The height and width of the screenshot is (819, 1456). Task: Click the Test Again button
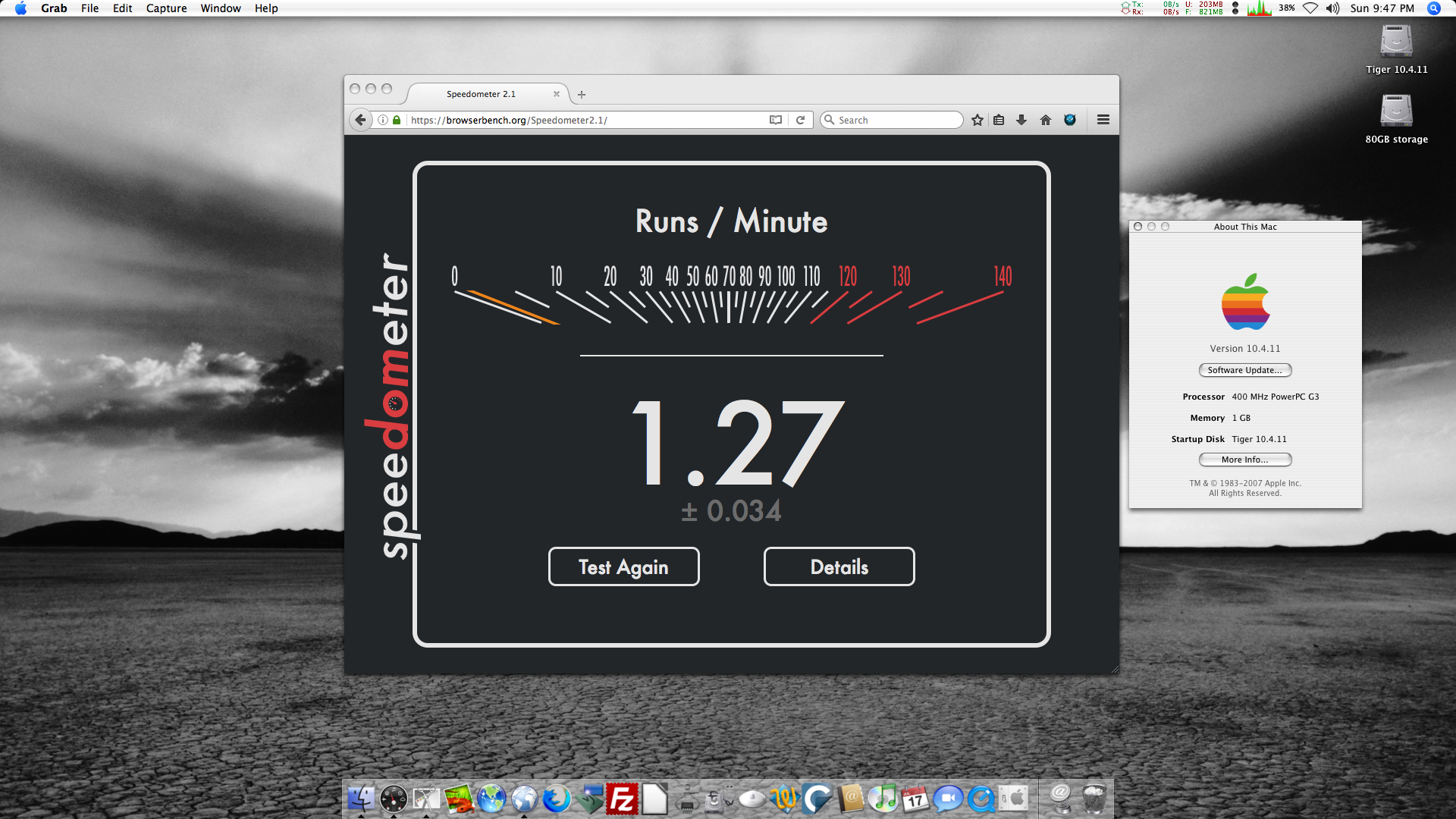click(x=623, y=566)
